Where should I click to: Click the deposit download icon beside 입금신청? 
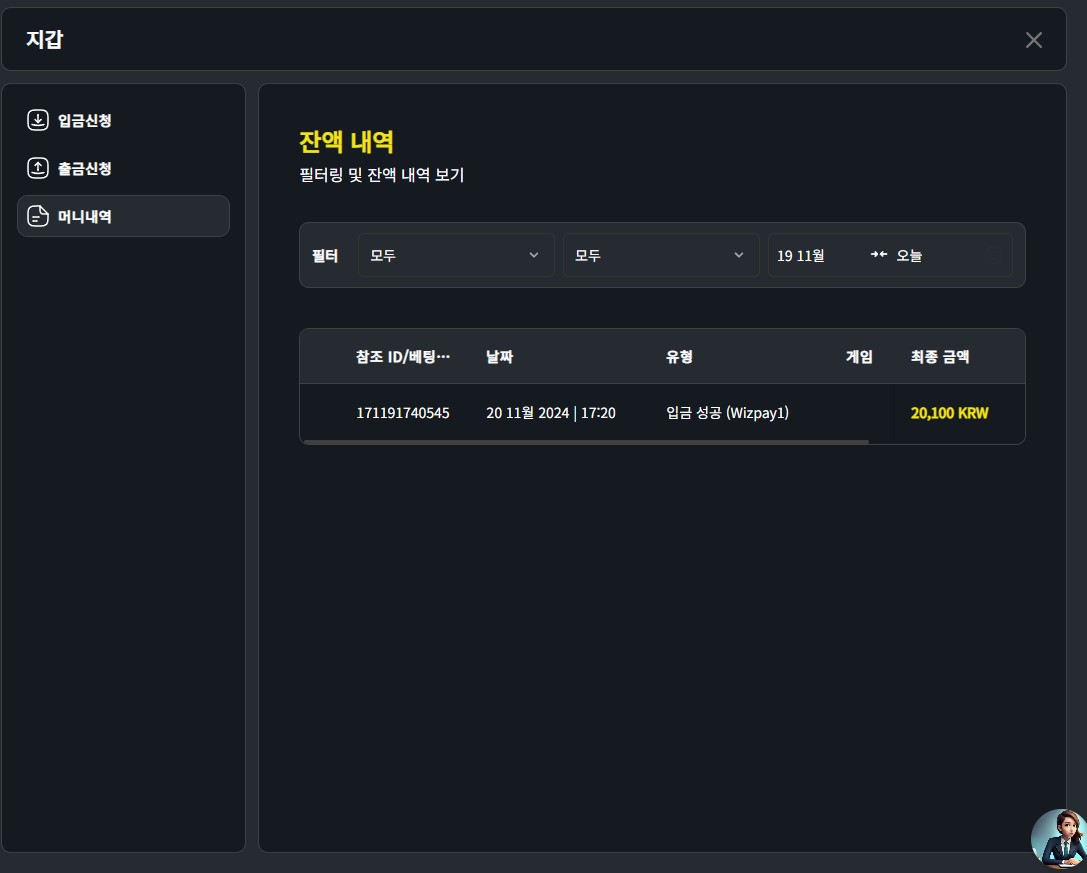pos(37,120)
